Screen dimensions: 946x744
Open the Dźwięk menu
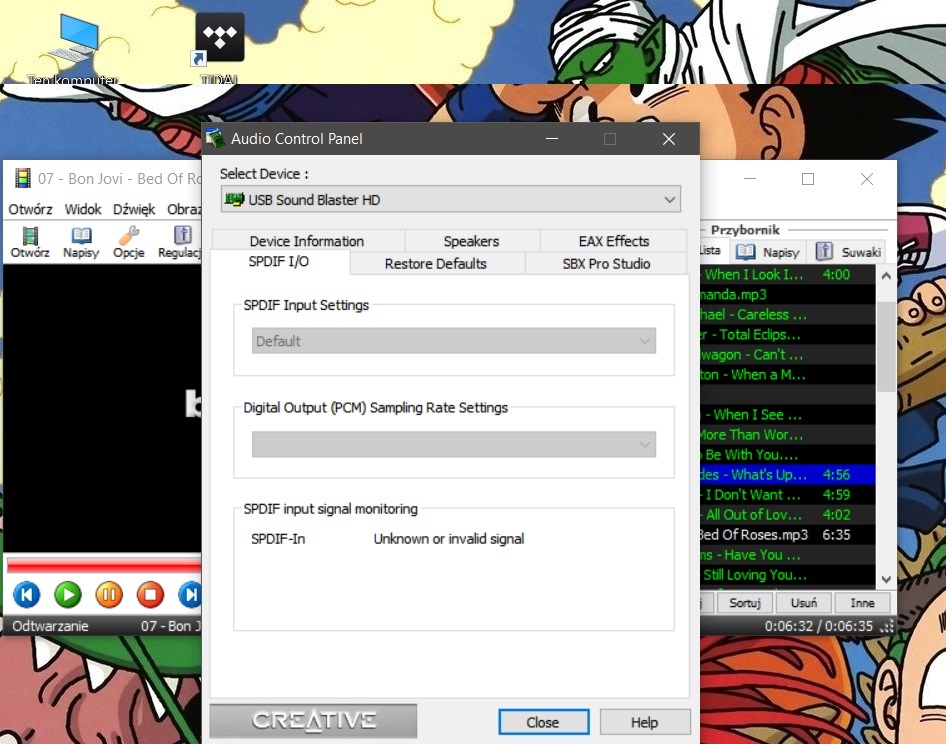coord(134,209)
